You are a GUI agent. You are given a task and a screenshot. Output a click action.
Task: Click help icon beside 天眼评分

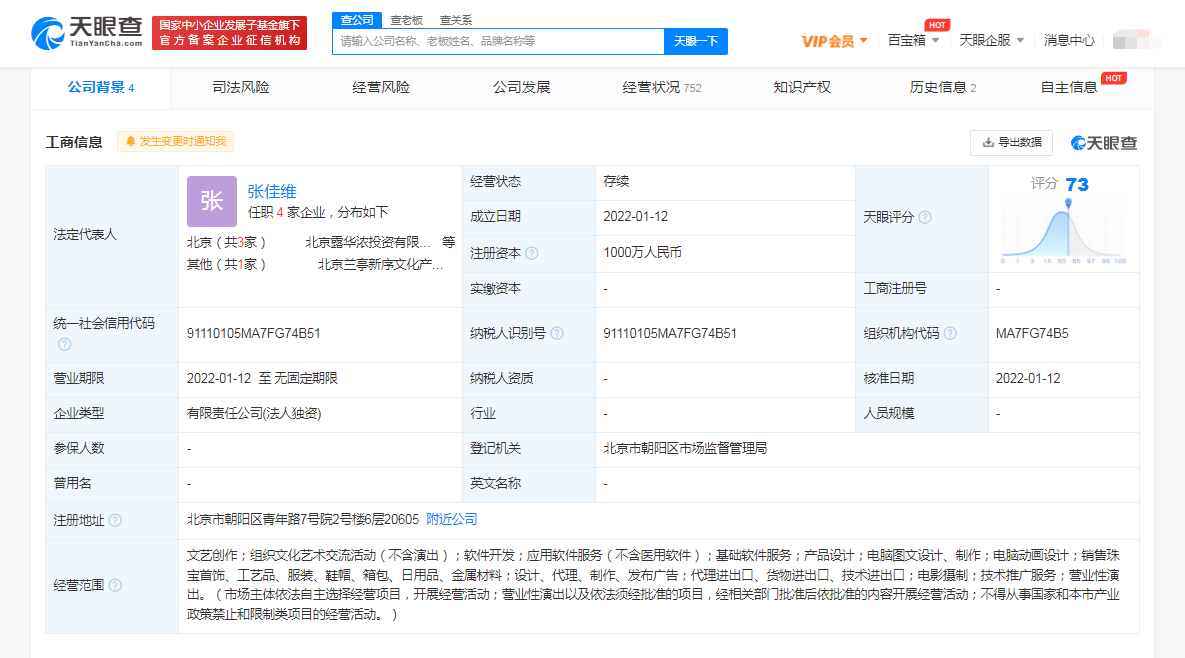pyautogui.click(x=925, y=218)
